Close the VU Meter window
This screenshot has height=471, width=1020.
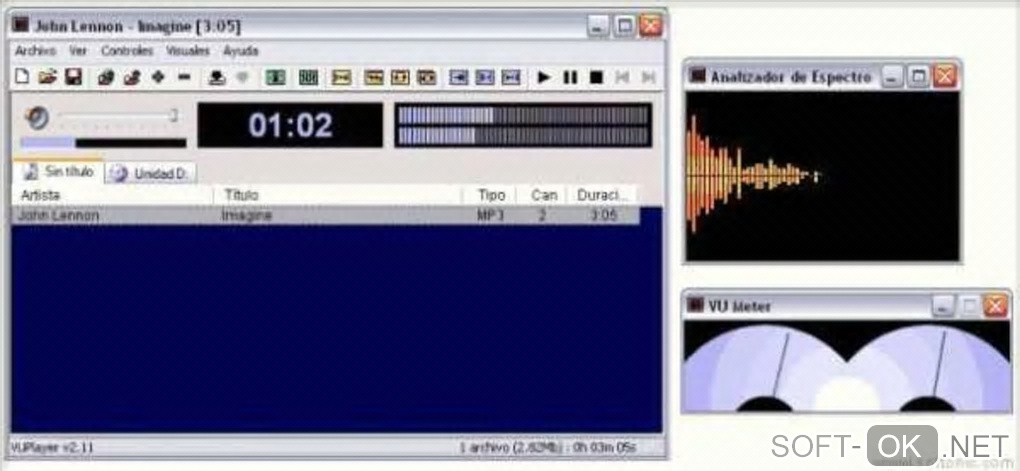(x=995, y=305)
